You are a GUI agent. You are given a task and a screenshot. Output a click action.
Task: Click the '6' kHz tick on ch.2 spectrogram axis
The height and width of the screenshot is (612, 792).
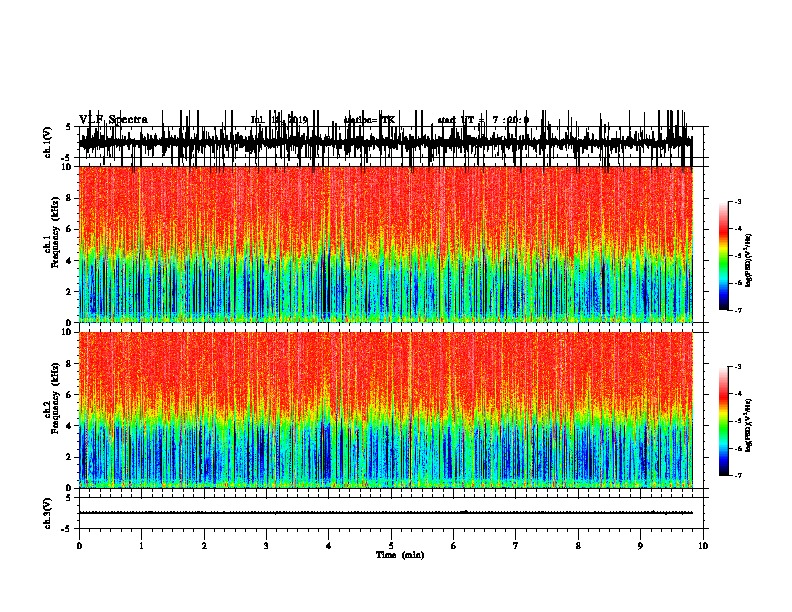click(70, 394)
